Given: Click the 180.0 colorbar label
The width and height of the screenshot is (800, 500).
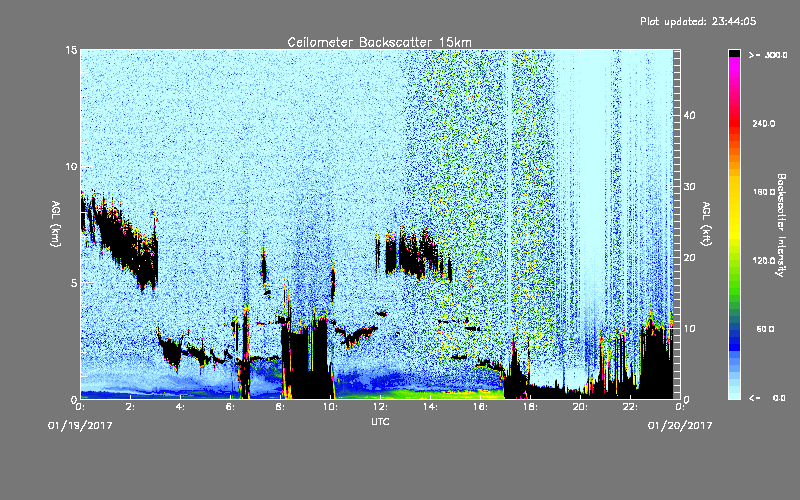Looking at the screenshot, I should tap(764, 192).
